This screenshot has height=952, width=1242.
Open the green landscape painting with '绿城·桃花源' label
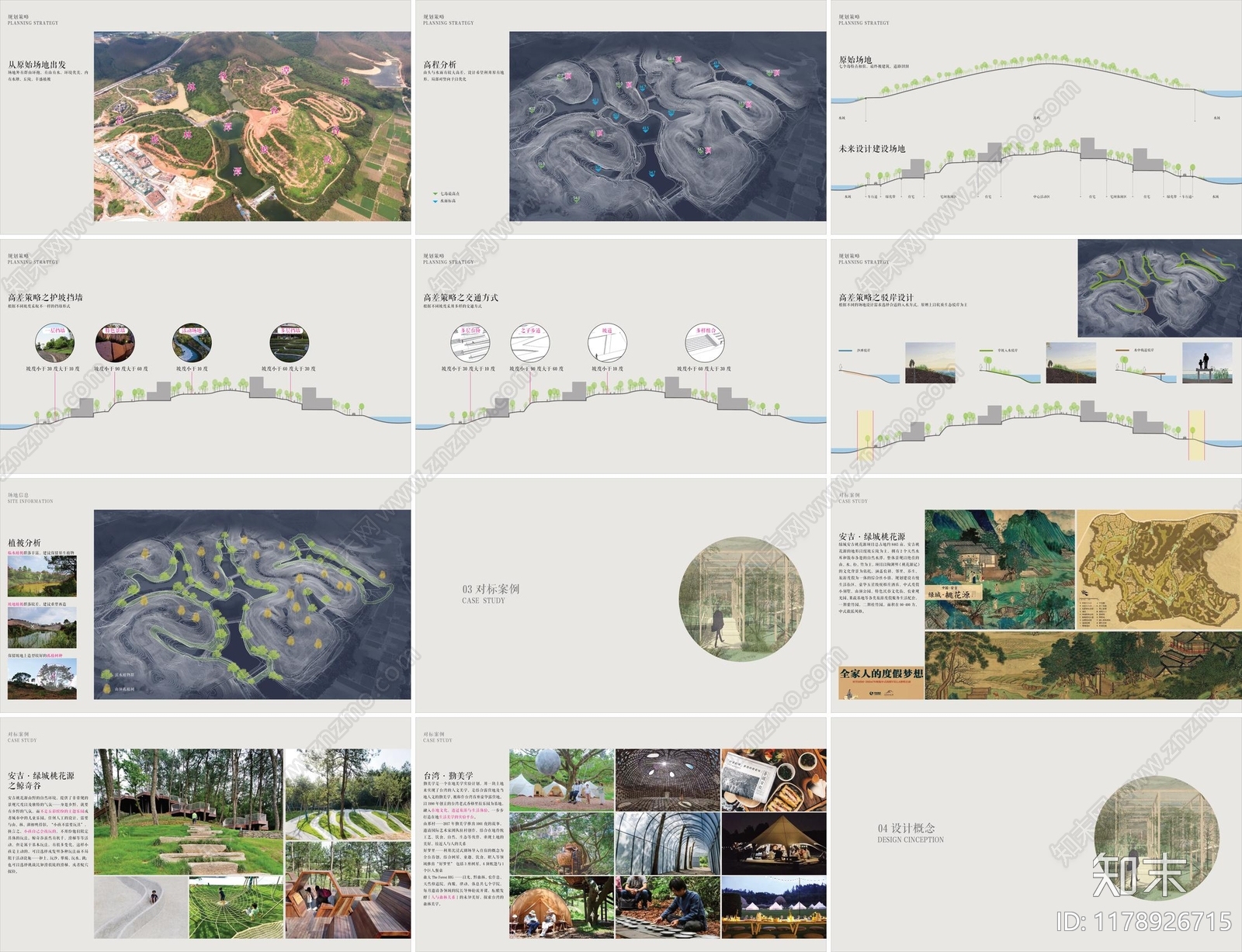[x=1000, y=569]
